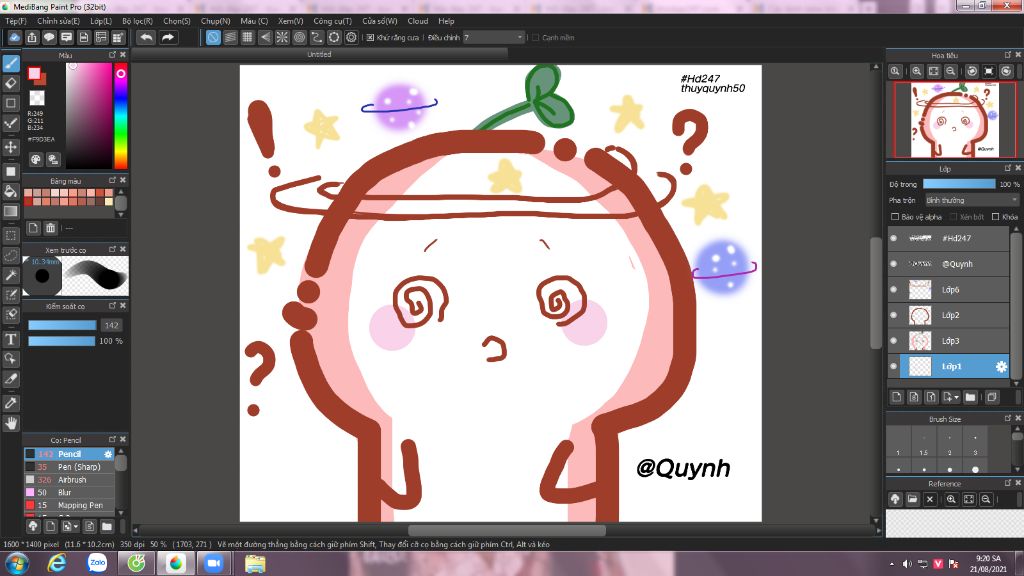Image resolution: width=1024 pixels, height=576 pixels.
Task: Activate the rectangular Select tool
Action: point(11,235)
